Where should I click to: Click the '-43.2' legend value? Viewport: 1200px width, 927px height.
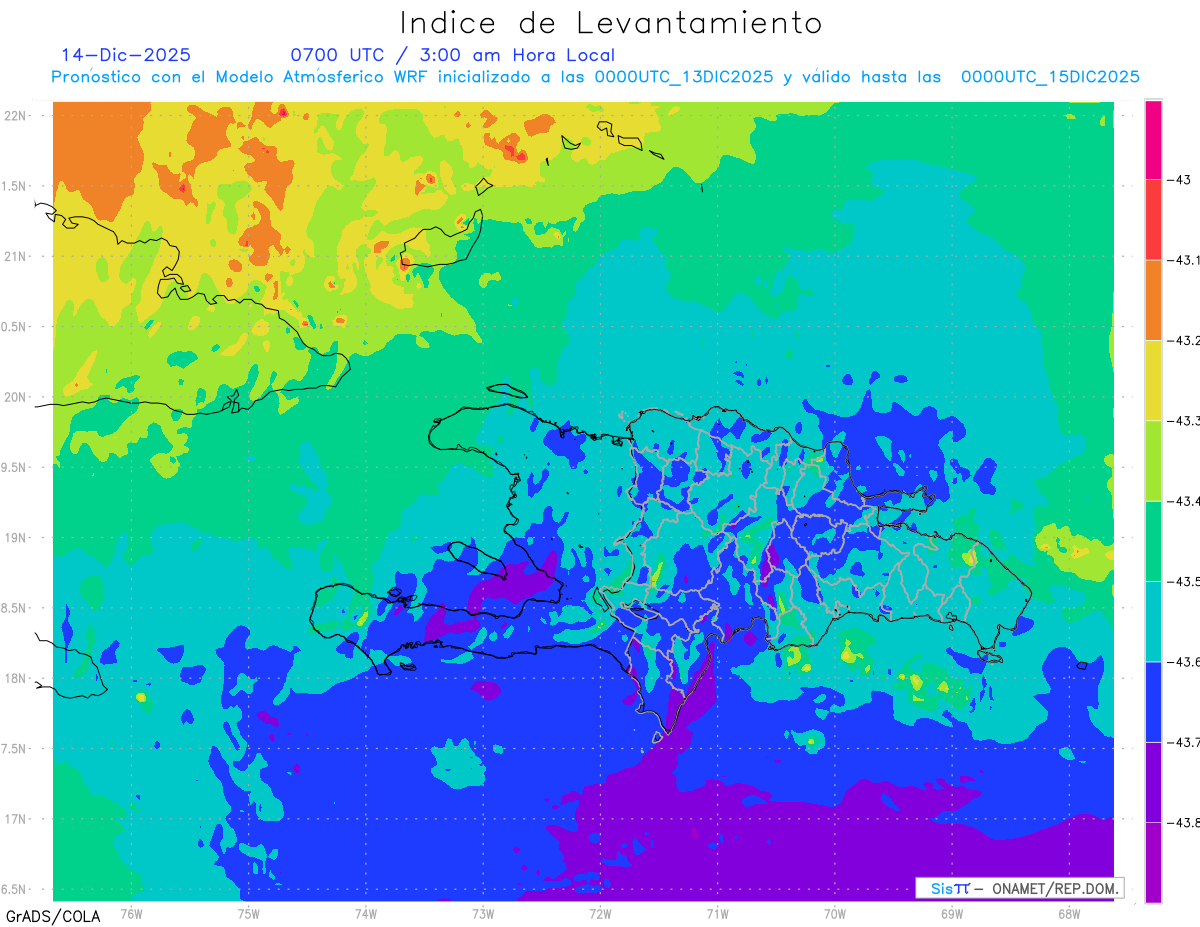1184,340
